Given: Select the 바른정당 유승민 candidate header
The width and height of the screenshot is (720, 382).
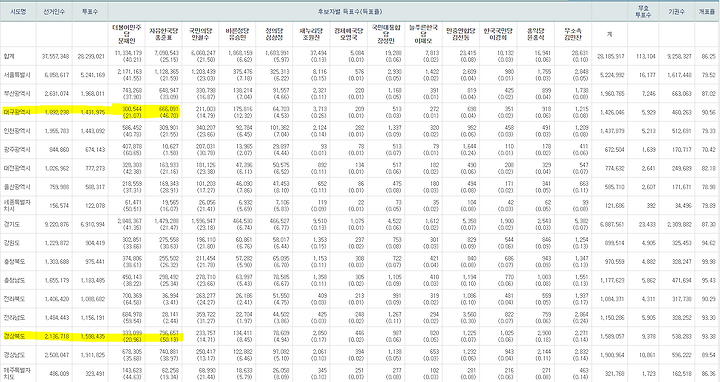Looking at the screenshot, I should pos(237,34).
